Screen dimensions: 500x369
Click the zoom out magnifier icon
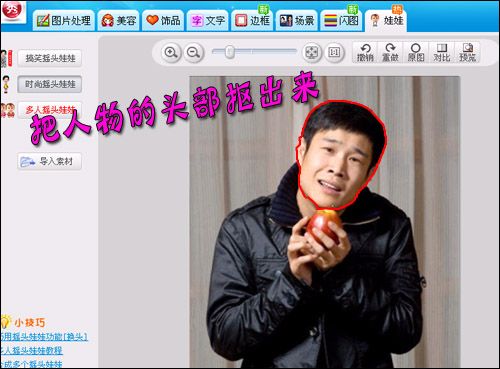pyautogui.click(x=193, y=53)
